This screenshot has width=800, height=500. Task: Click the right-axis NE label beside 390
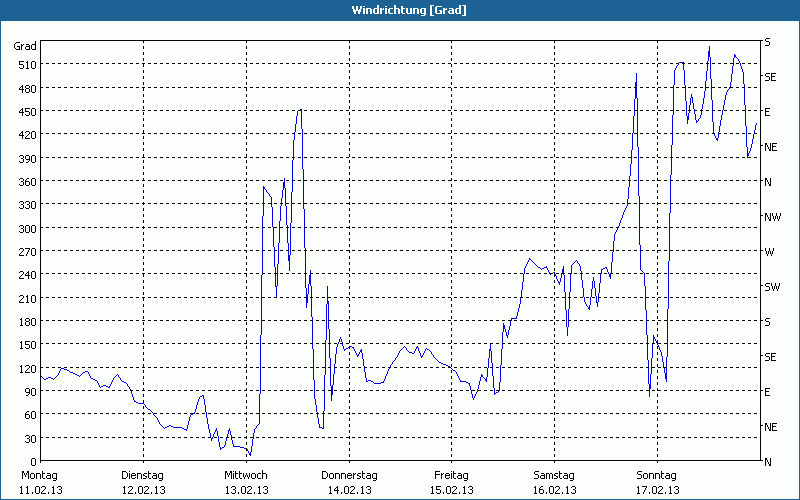(x=771, y=147)
